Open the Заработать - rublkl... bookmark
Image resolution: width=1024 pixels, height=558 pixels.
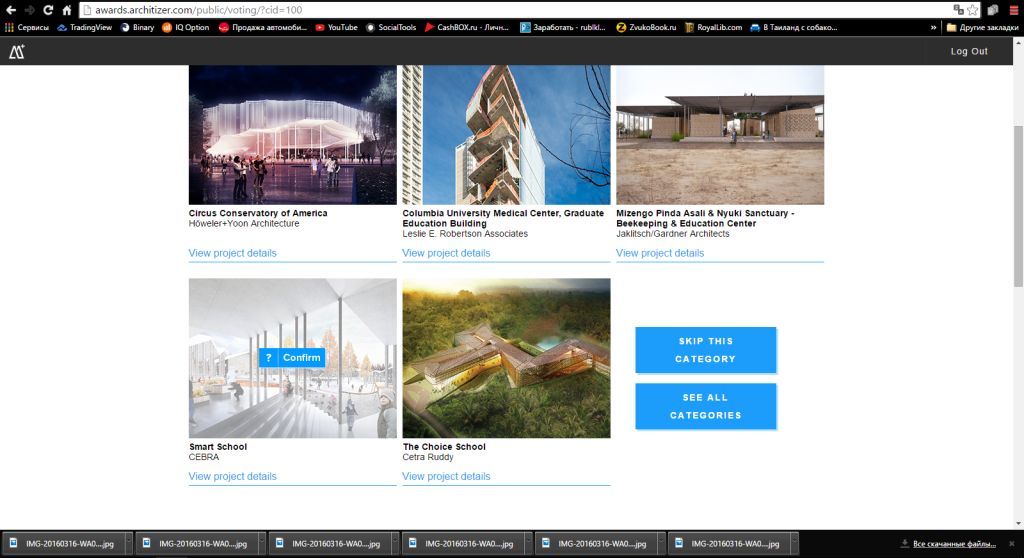(563, 27)
